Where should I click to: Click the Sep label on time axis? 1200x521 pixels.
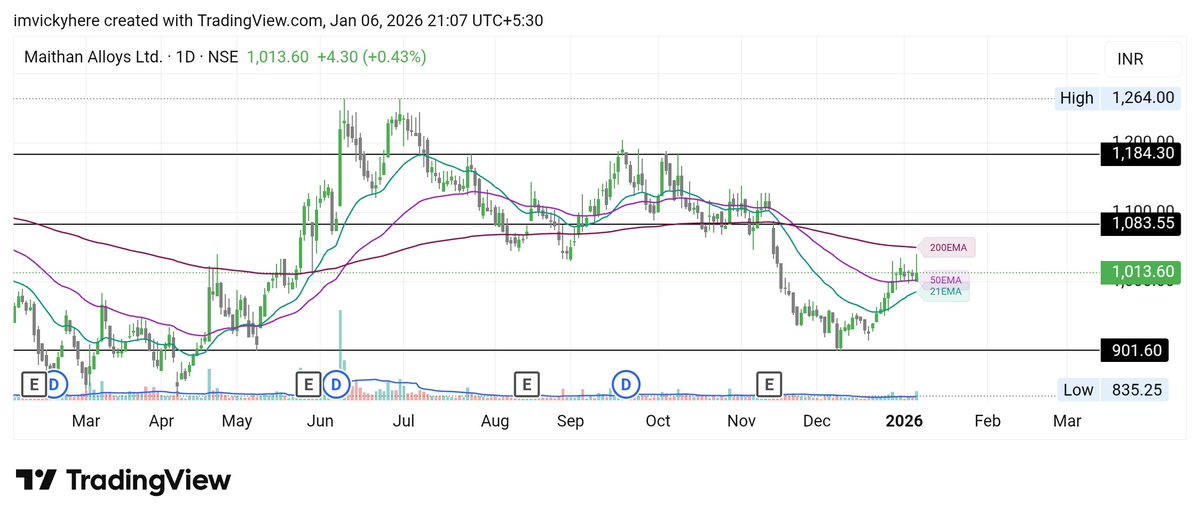[x=571, y=421]
